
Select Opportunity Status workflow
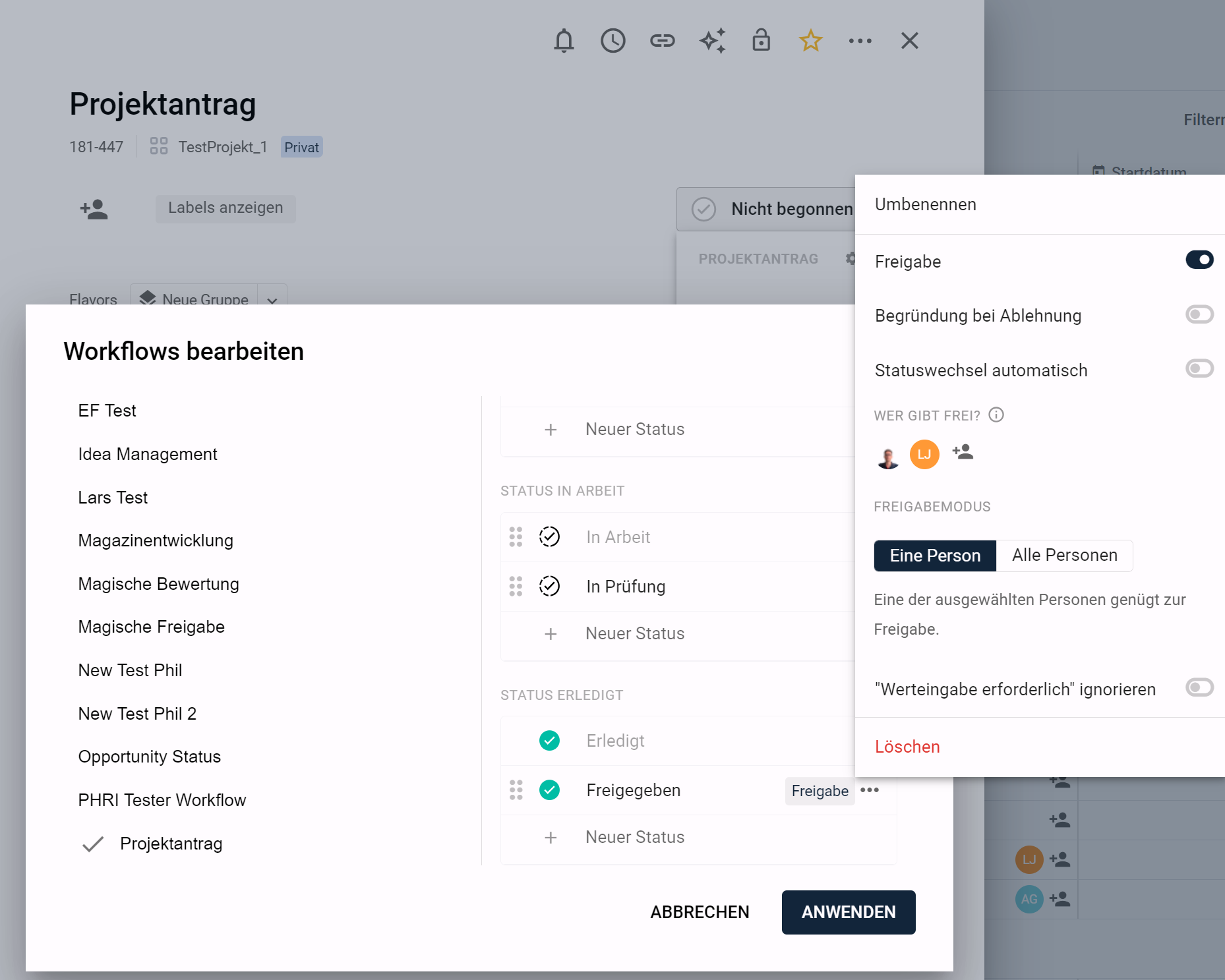(149, 757)
